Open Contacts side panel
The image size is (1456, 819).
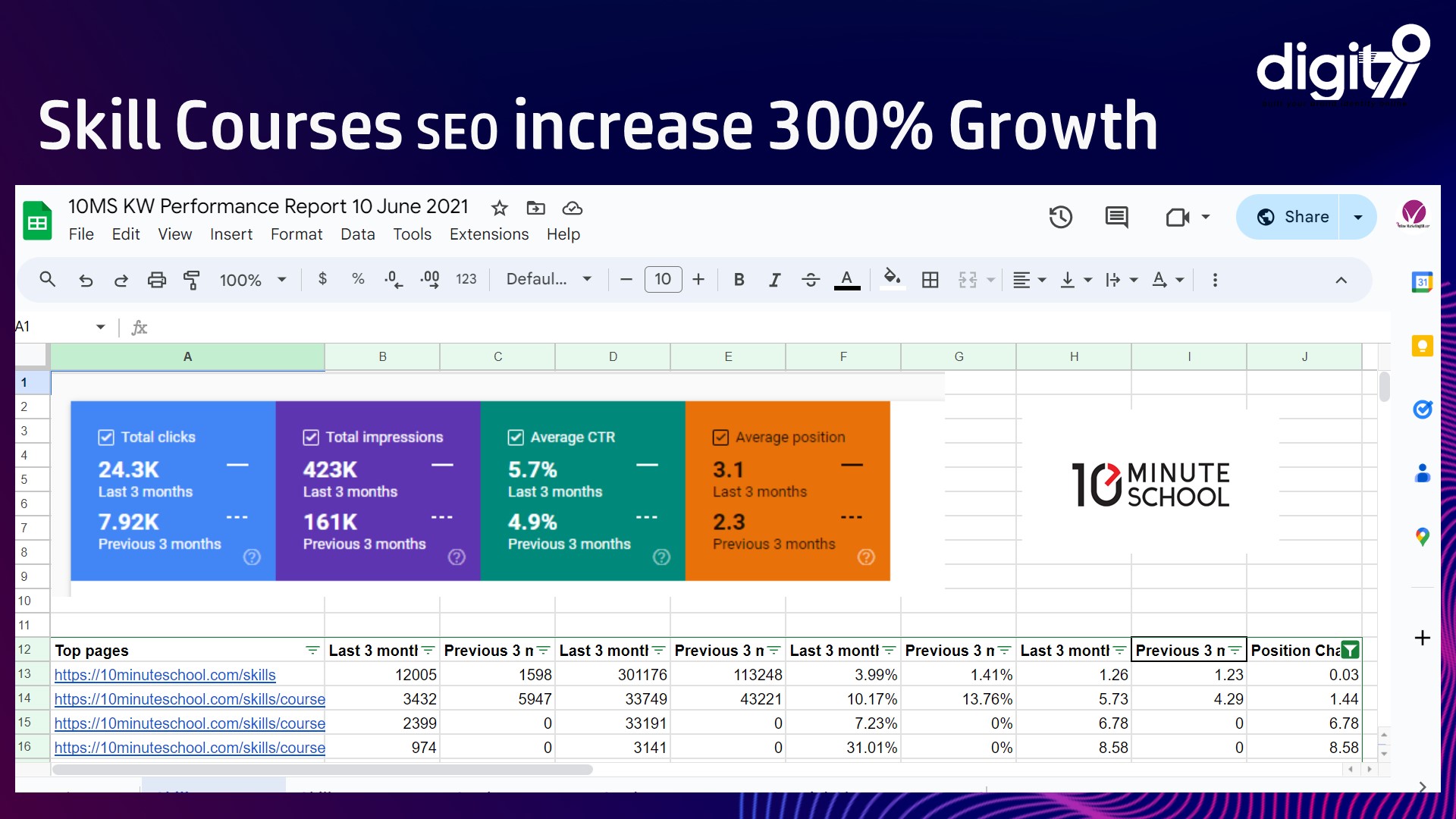[x=1422, y=473]
